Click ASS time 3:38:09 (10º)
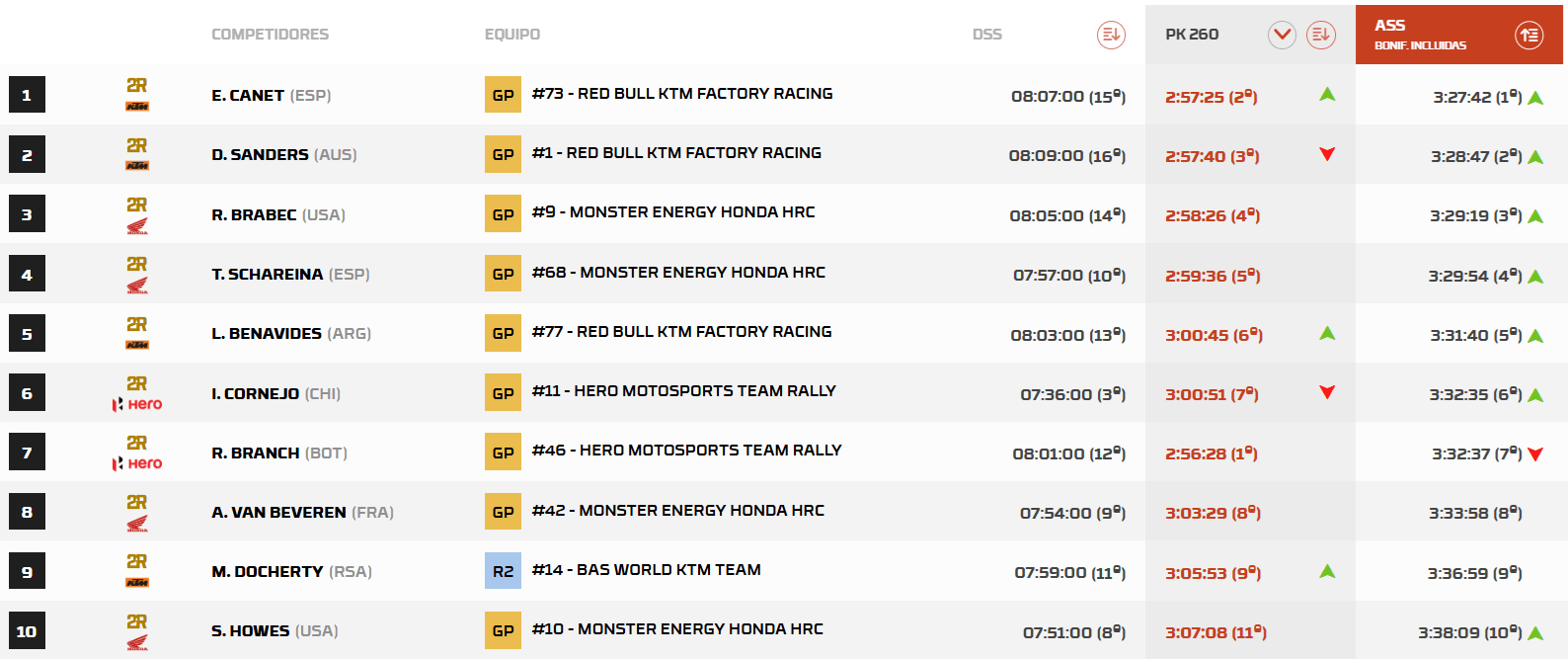Viewport: 1568px width, 659px height. click(1470, 632)
